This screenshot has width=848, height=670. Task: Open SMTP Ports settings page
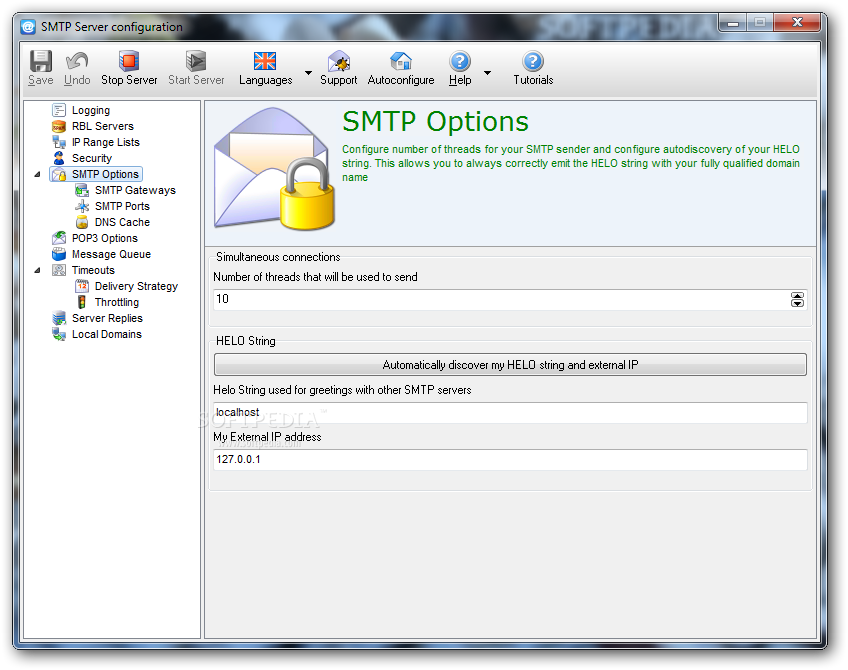122,206
